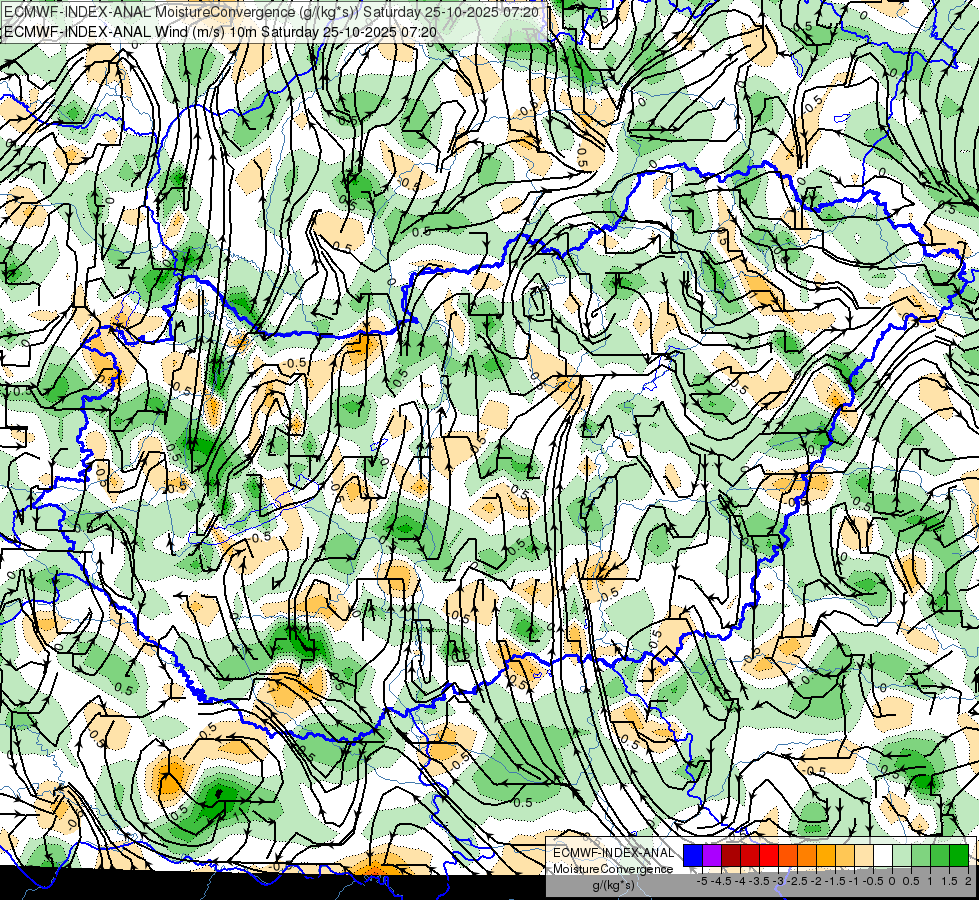
Task: Pick the pale peach swatch left of white
Action: tap(864, 856)
